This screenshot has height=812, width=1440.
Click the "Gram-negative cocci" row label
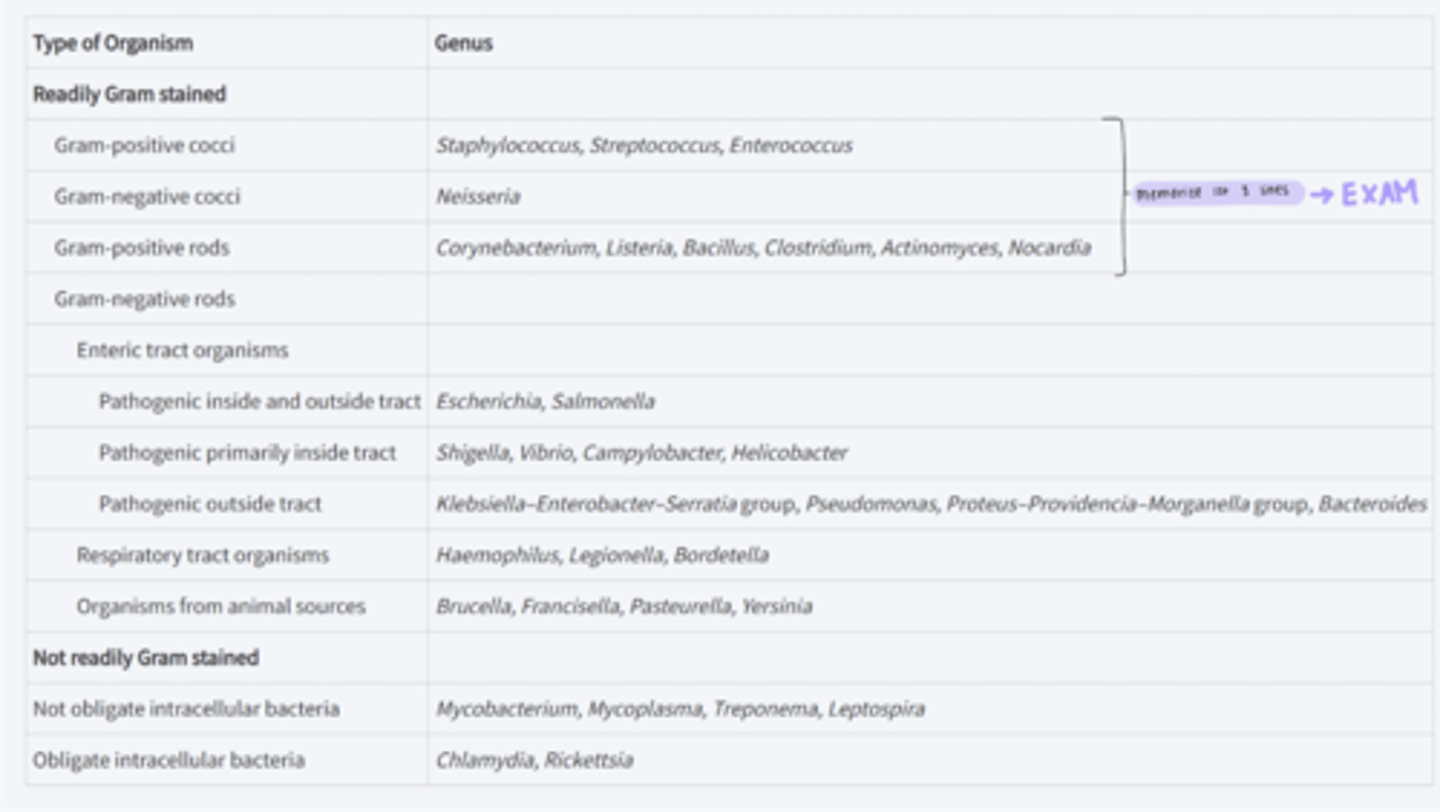click(x=147, y=196)
